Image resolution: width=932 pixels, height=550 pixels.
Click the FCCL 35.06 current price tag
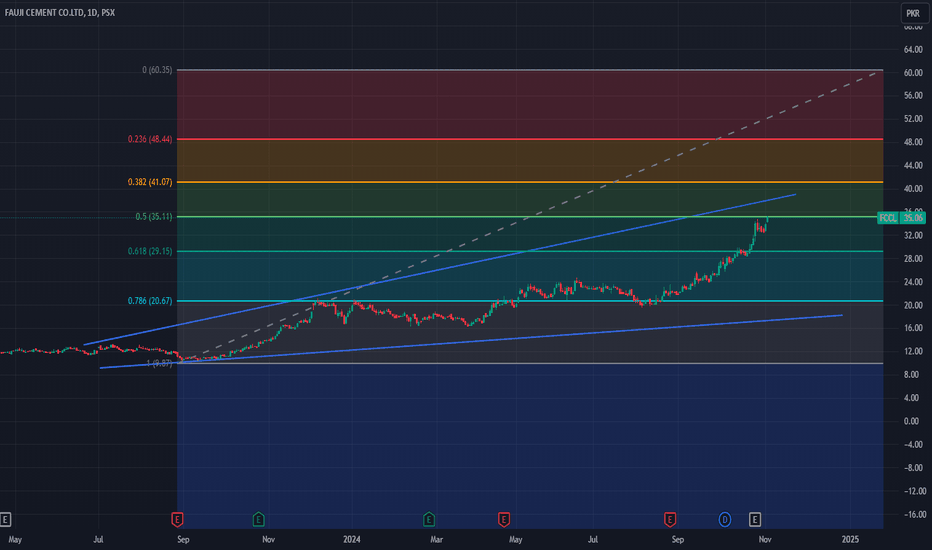[901, 218]
